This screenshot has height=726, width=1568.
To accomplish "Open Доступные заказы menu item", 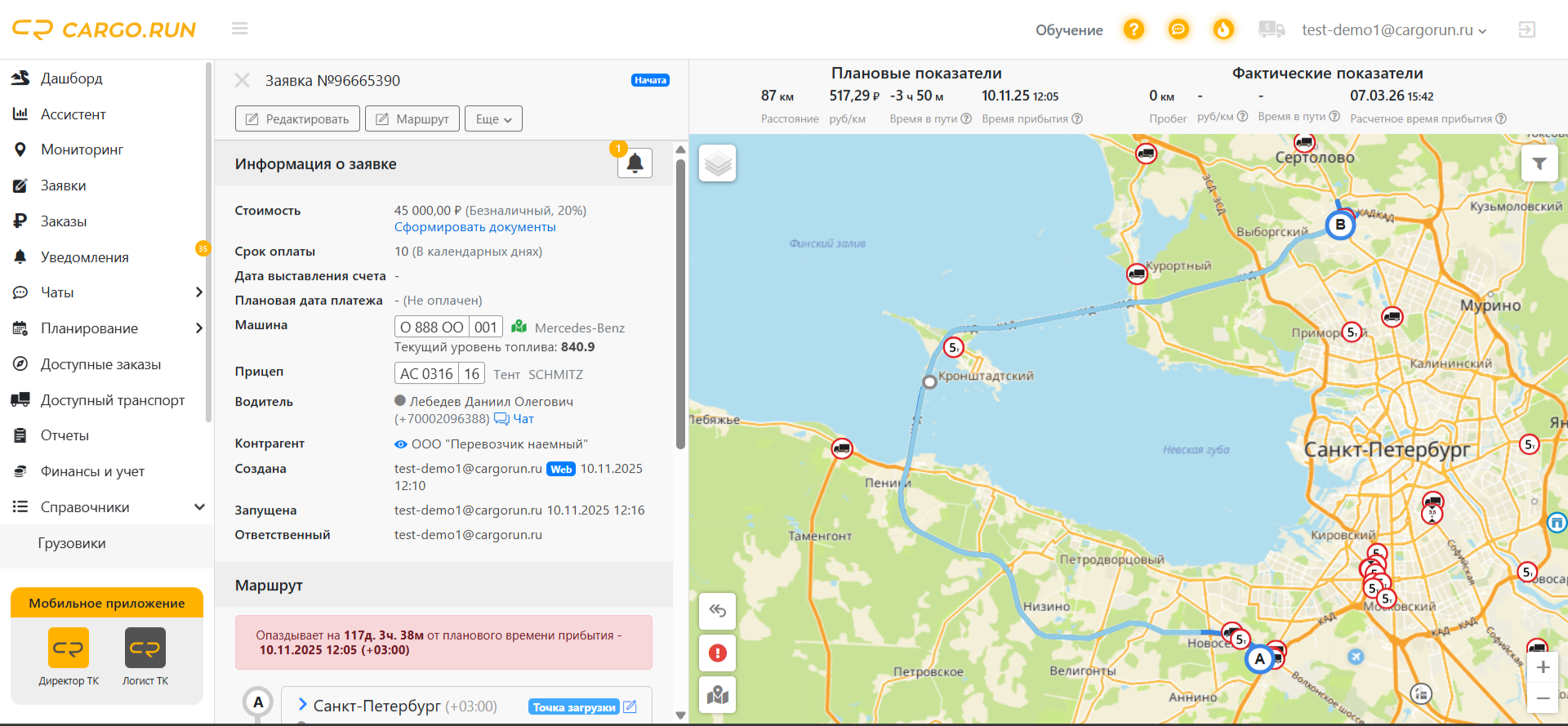I will 100,364.
